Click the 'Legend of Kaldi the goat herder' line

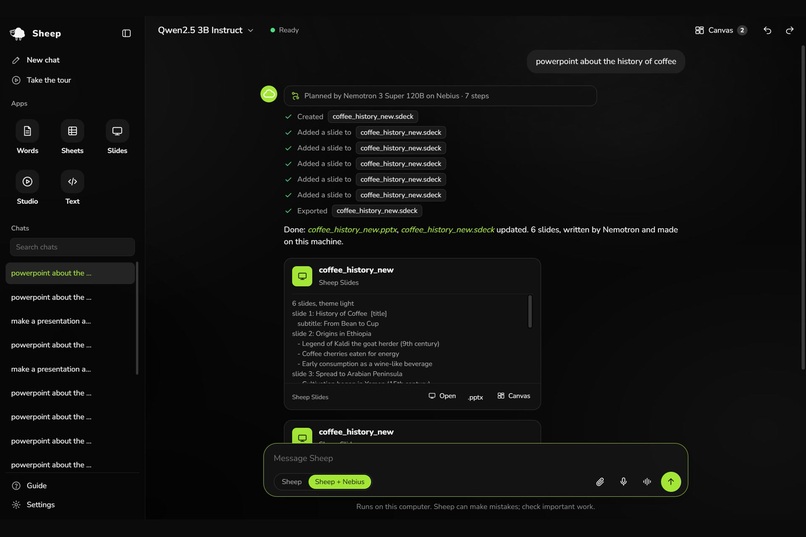pyautogui.click(x=370, y=344)
